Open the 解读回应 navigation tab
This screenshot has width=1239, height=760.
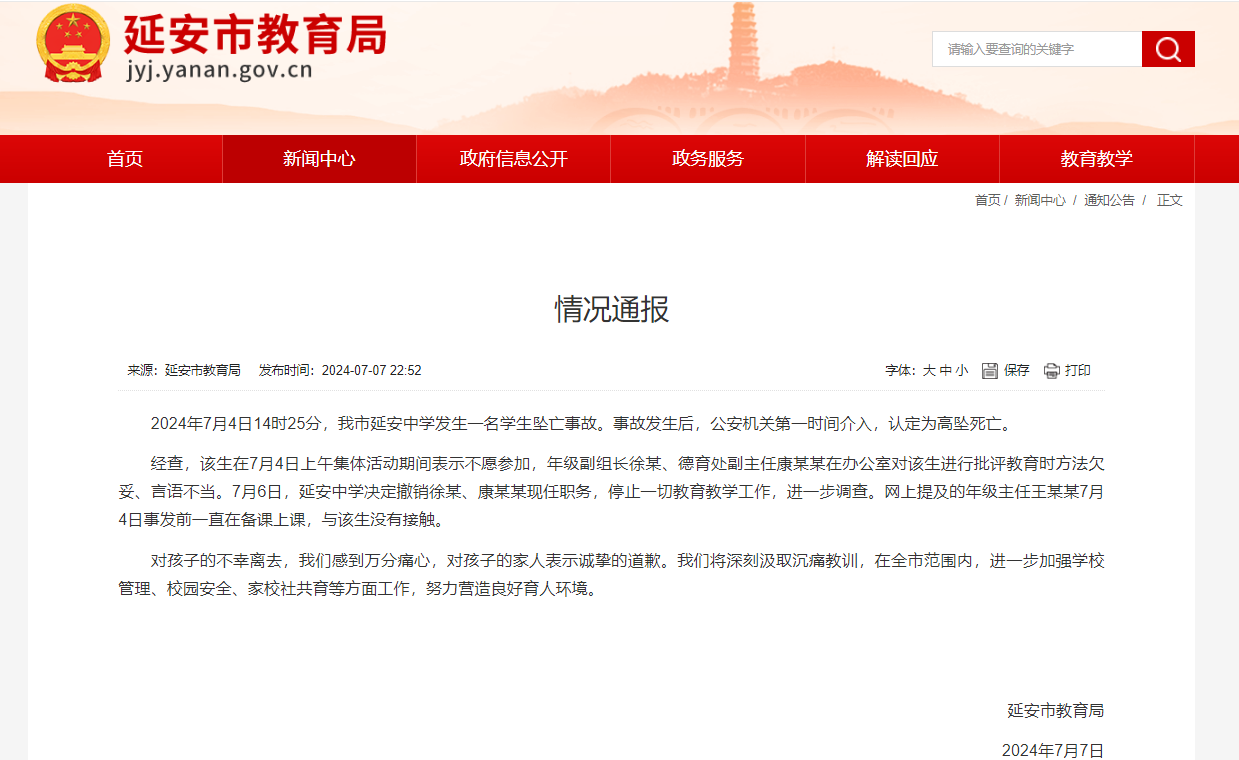[x=902, y=159]
